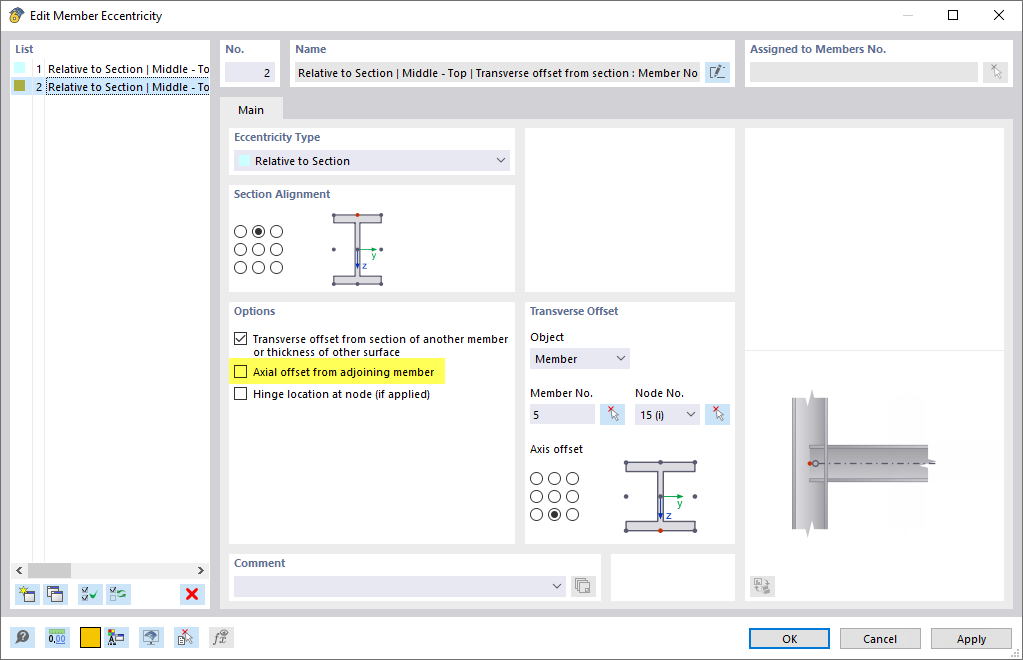Click the yellow color swatch in bottom toolbar
The image size is (1023, 660).
(90, 637)
